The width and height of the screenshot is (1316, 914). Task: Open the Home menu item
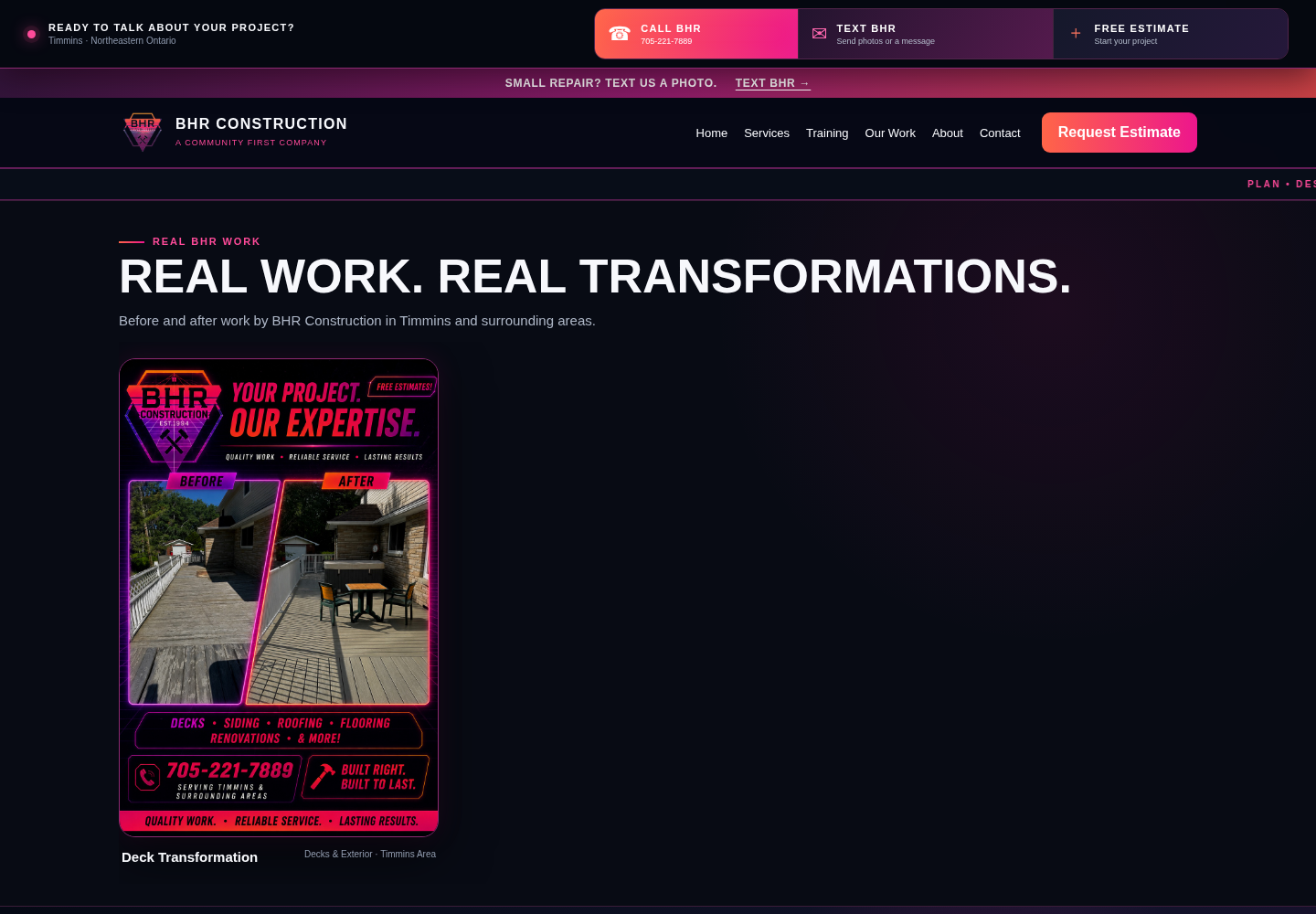tap(712, 133)
